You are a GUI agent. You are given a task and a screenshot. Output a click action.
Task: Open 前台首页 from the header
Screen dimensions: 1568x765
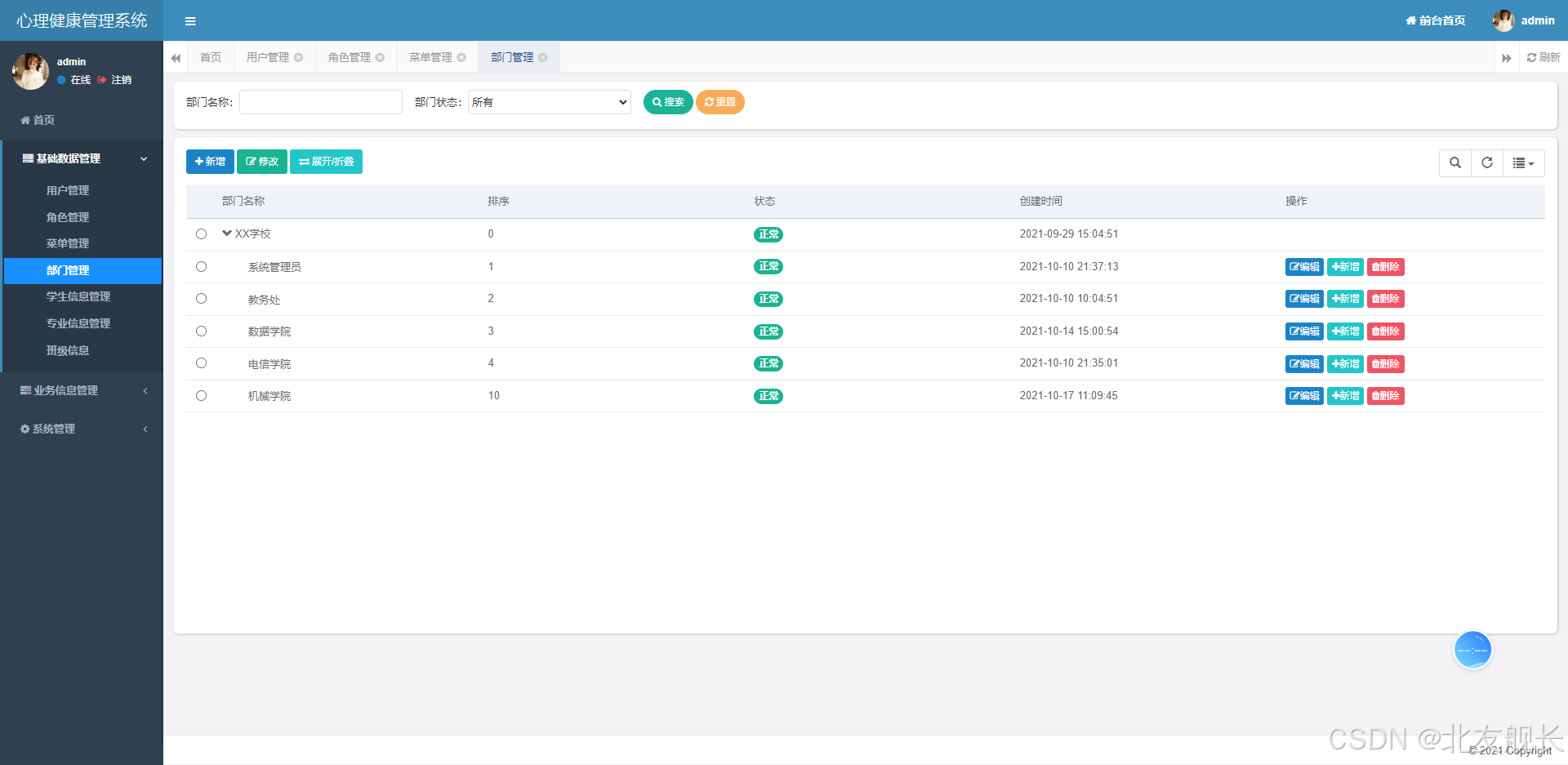pyautogui.click(x=1436, y=20)
